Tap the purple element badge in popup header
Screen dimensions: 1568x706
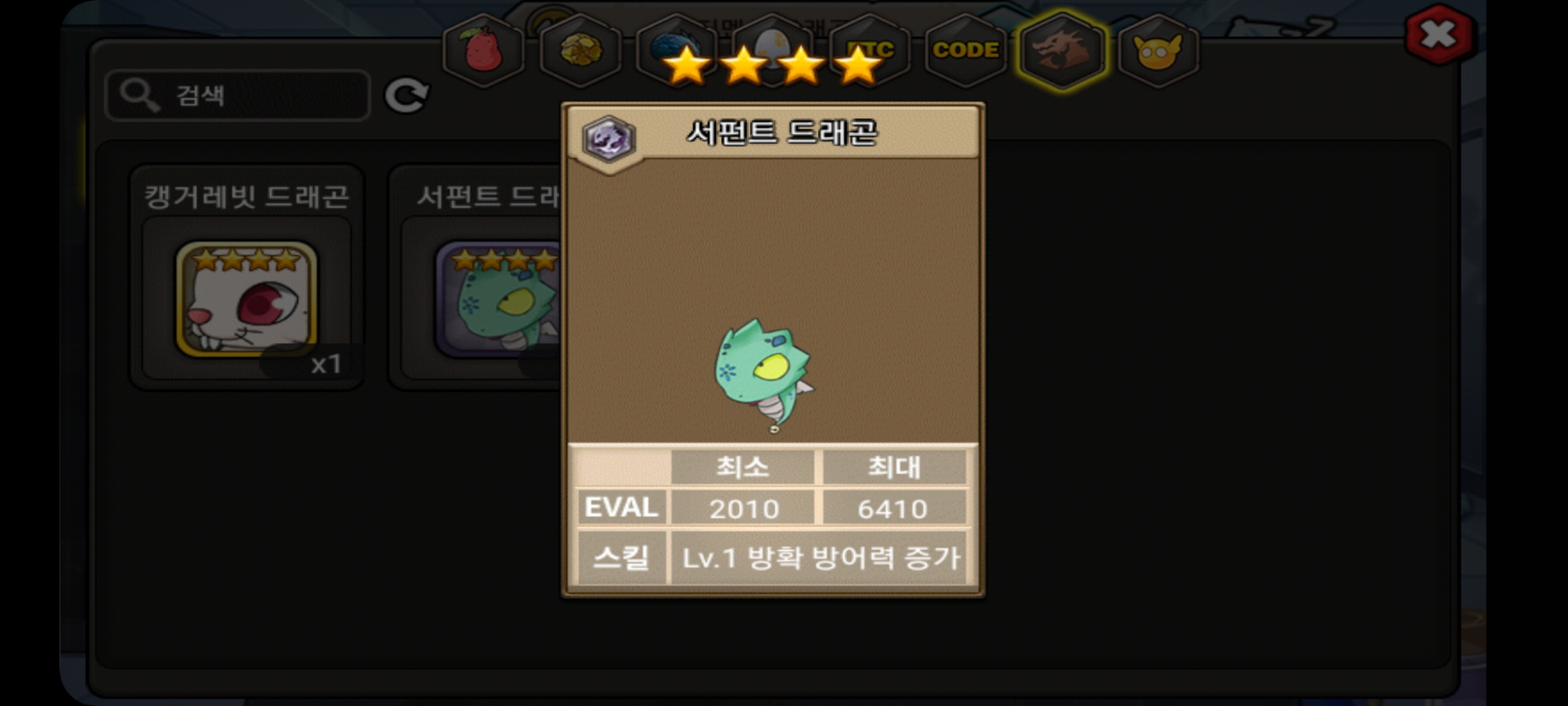608,138
